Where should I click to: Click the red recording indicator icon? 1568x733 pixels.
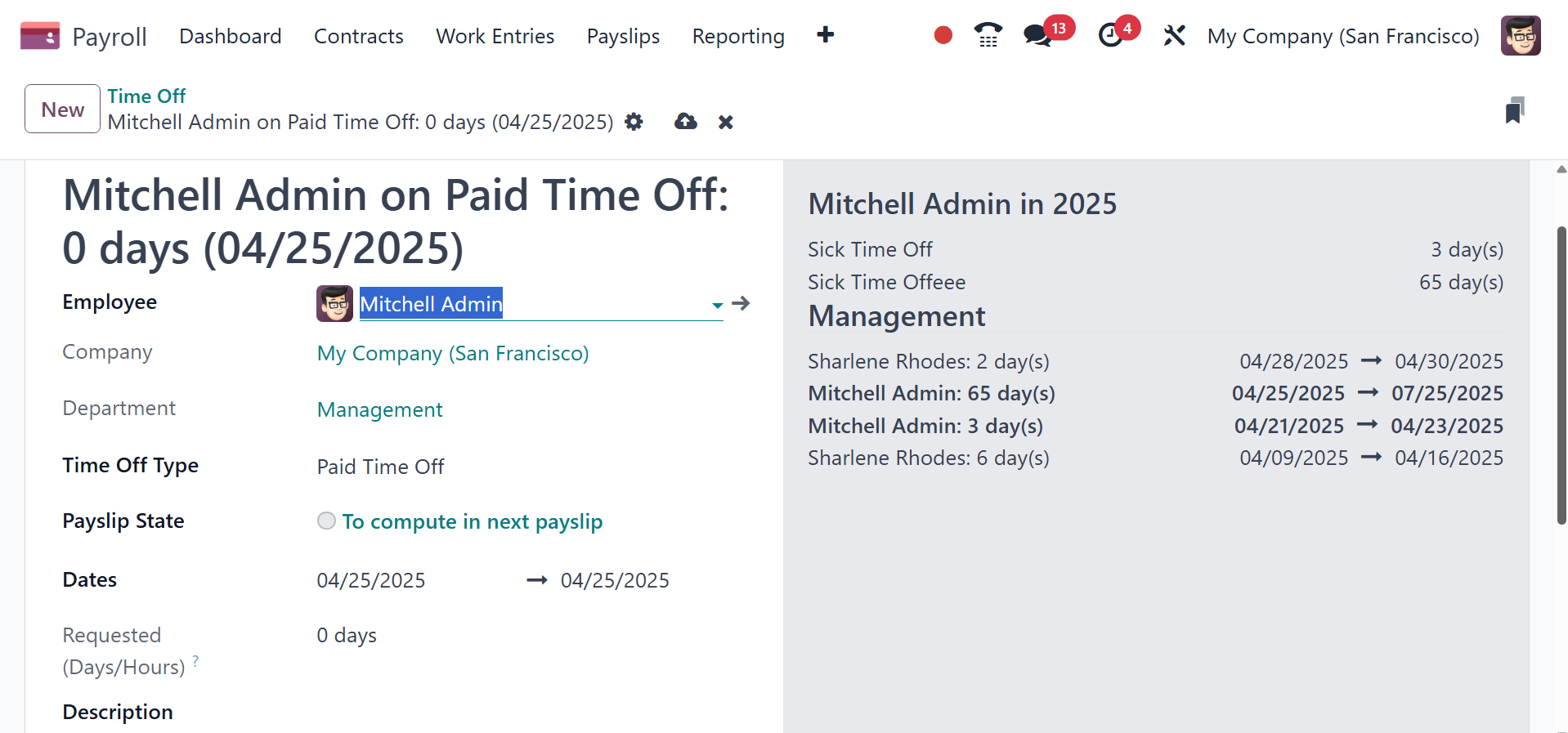(943, 35)
